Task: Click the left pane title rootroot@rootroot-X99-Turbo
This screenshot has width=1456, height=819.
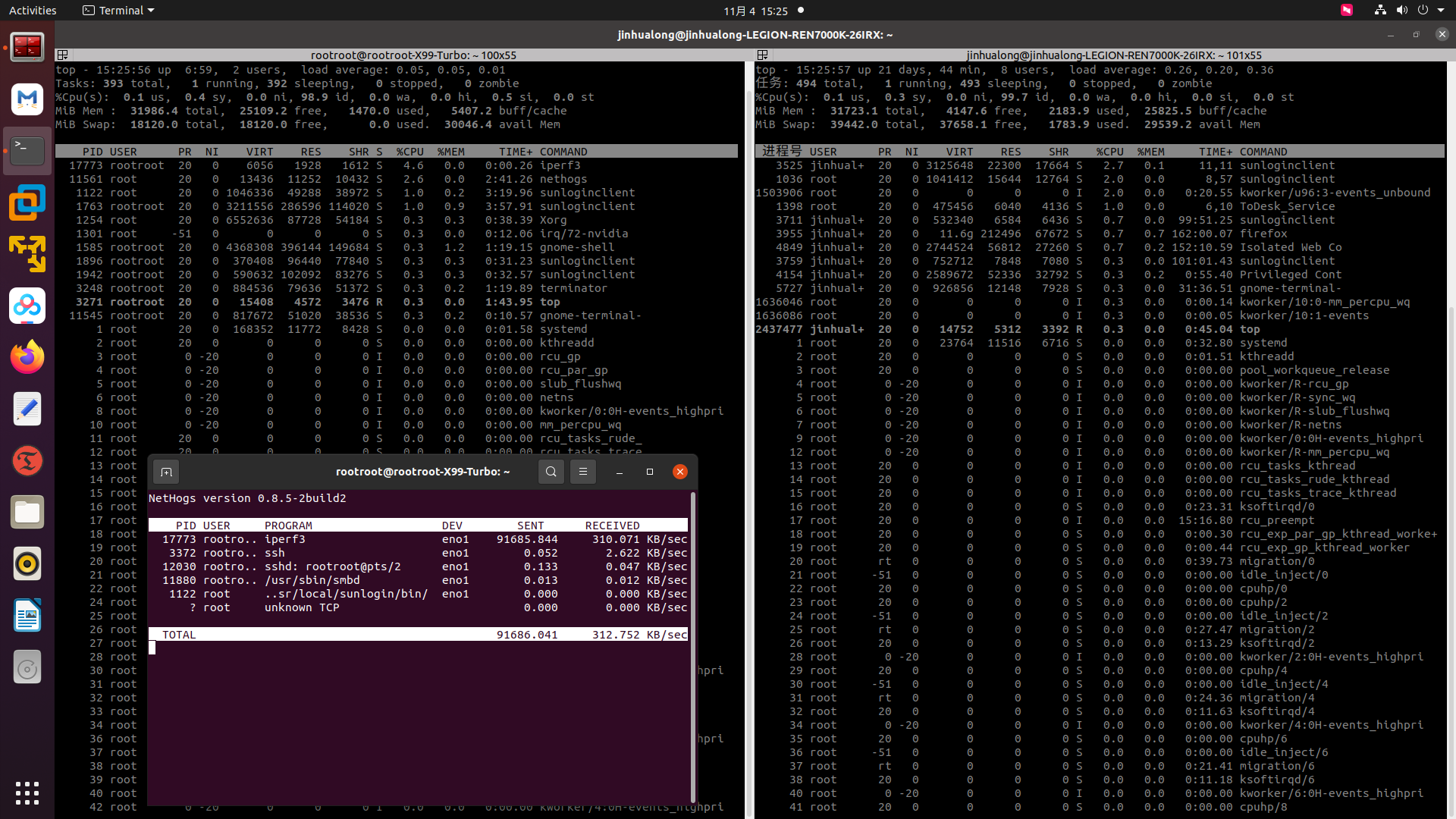Action: (413, 55)
